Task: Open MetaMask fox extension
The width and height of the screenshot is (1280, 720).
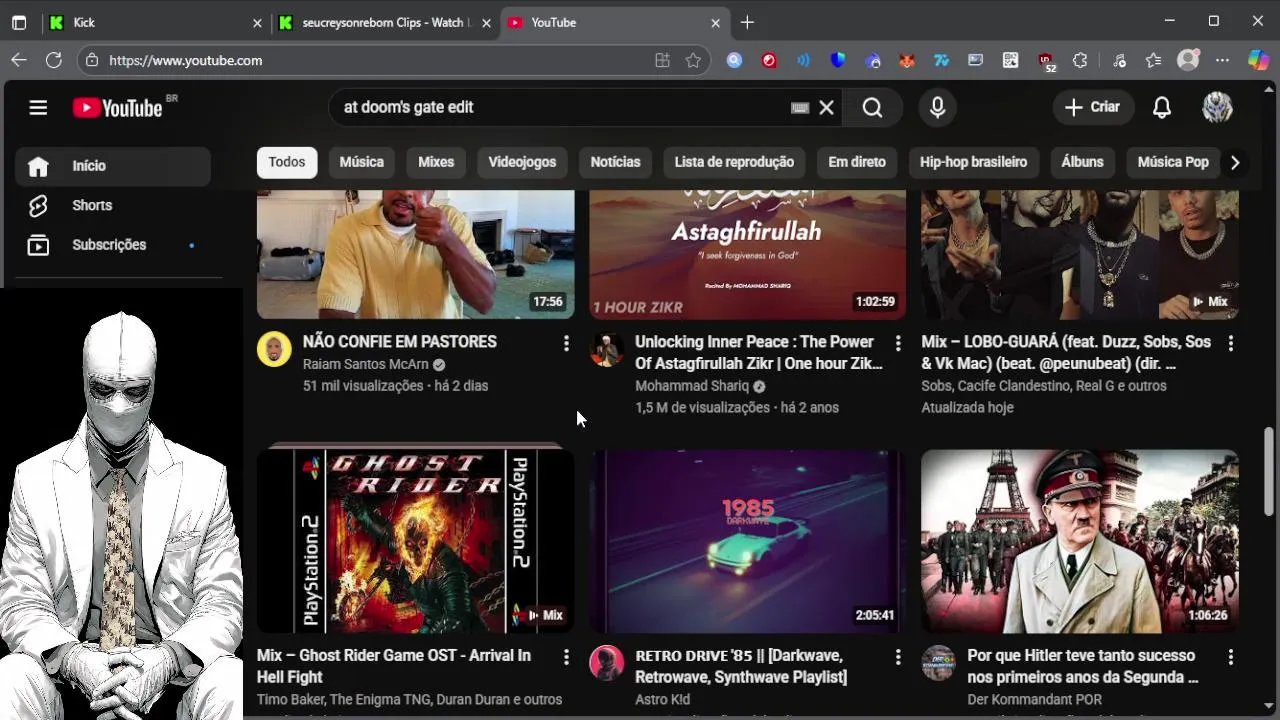Action: (x=906, y=60)
